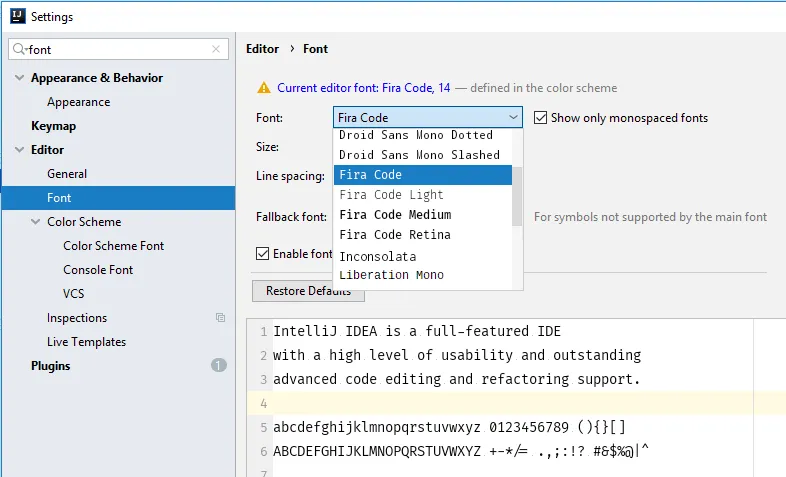The image size is (786, 477).
Task: Choose Fira Code Retina font
Action: click(423, 235)
